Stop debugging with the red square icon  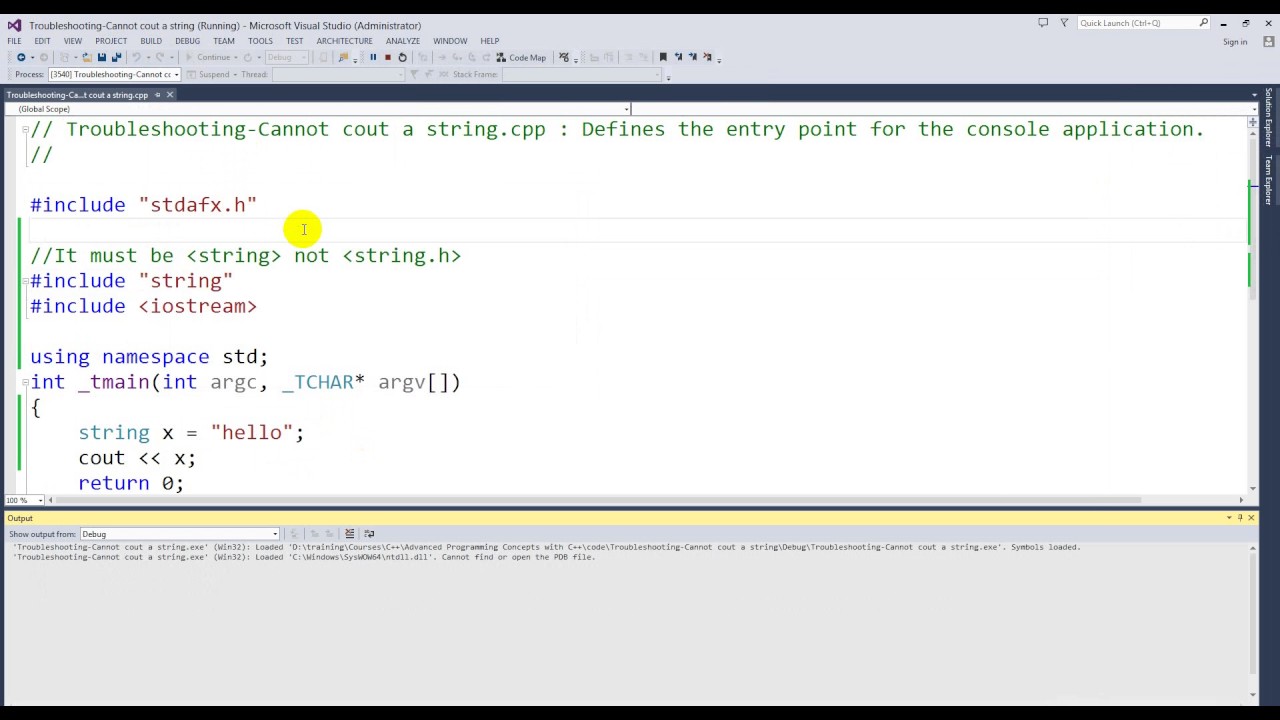(x=388, y=57)
